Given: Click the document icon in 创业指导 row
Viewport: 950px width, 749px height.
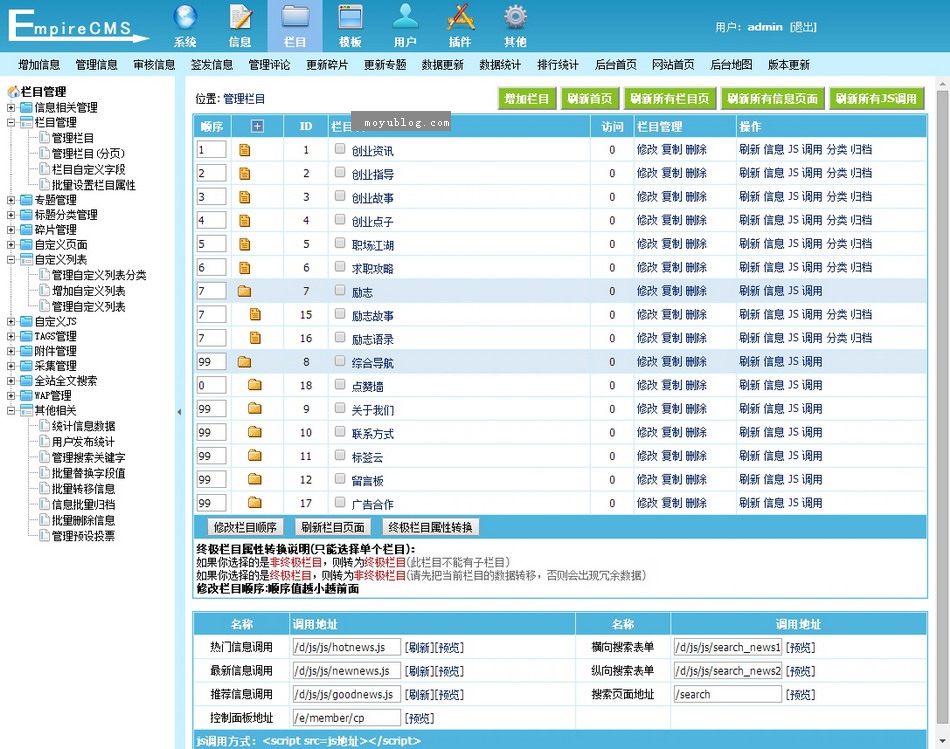Looking at the screenshot, I should [244, 173].
